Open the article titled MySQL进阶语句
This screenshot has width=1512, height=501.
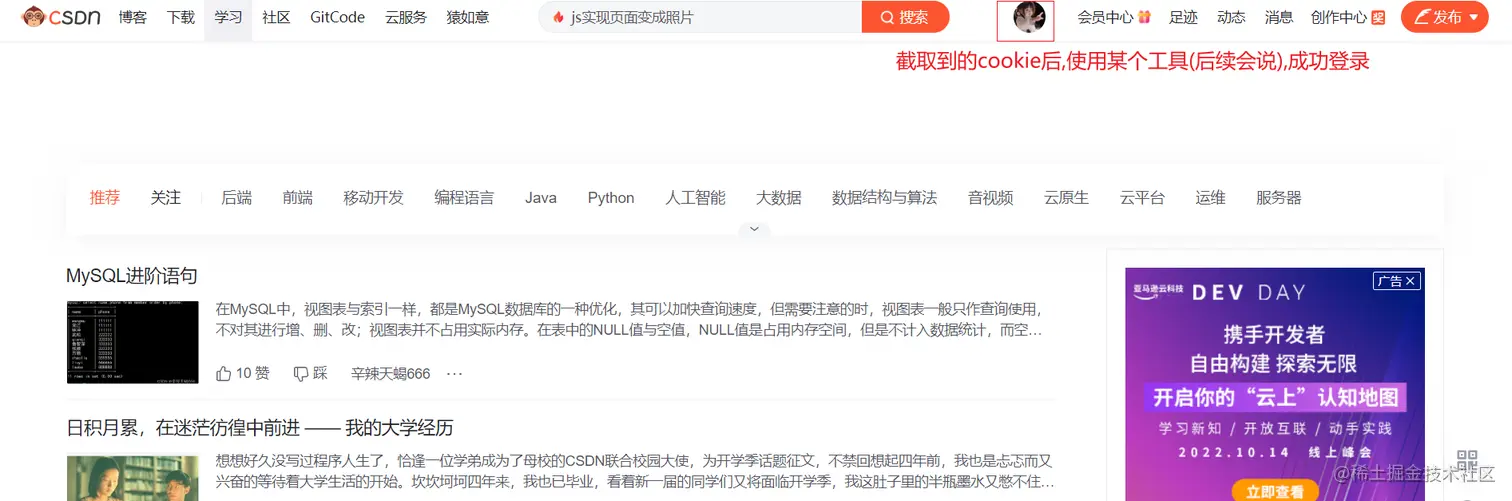coord(131,276)
